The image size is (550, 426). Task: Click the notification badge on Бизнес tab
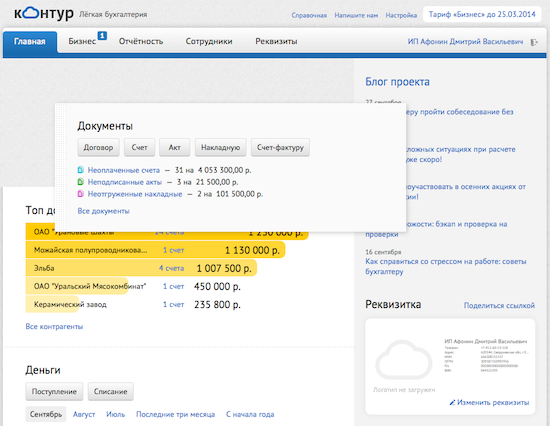pyautogui.click(x=102, y=35)
